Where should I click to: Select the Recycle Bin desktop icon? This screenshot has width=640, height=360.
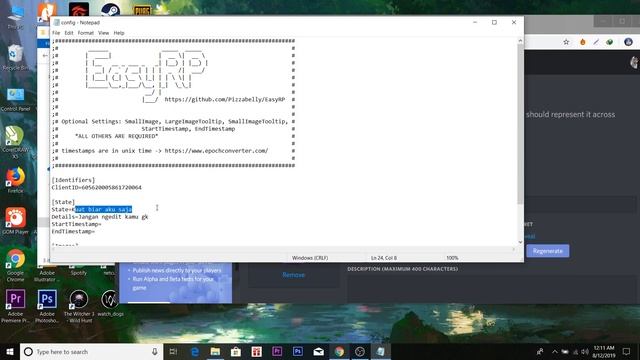click(16, 57)
